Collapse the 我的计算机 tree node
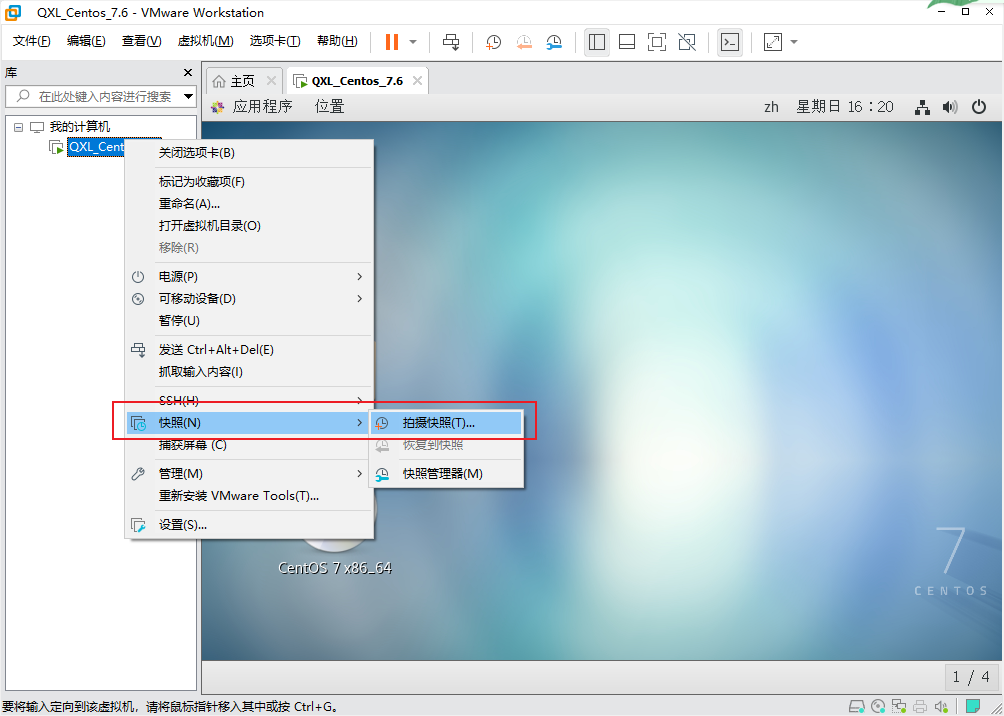1004x716 pixels. coord(18,127)
